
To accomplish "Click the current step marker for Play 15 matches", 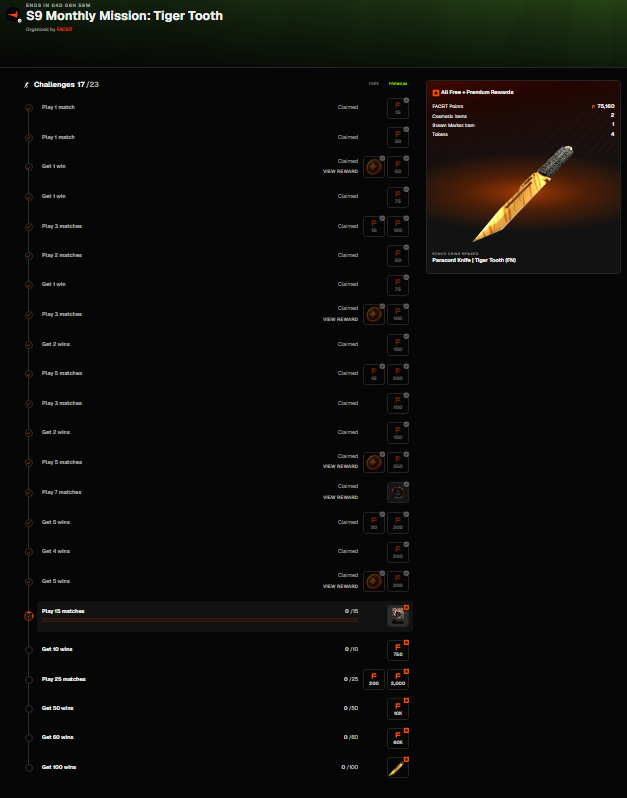I will coord(29,616).
